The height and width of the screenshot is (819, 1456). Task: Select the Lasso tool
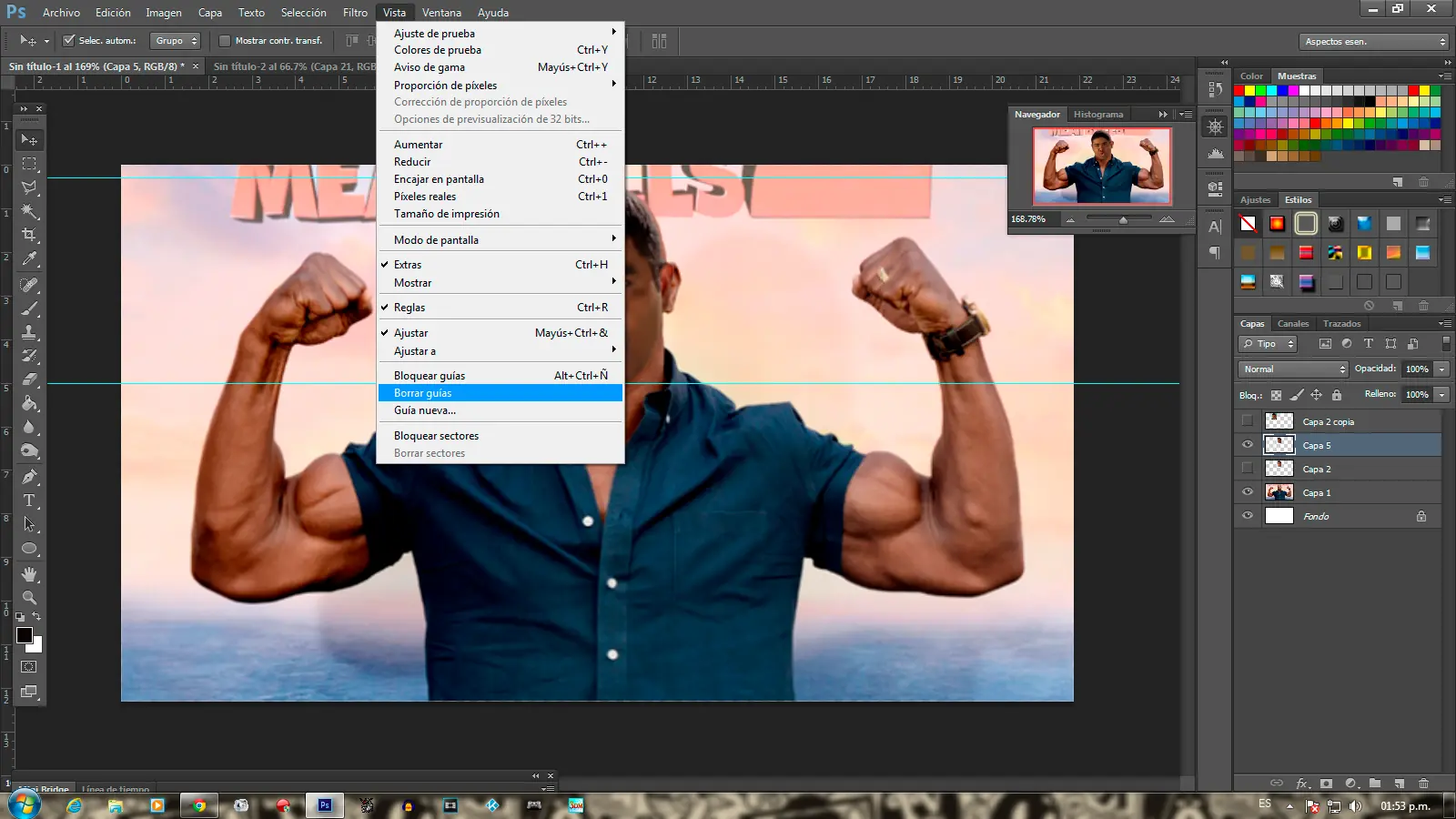pyautogui.click(x=29, y=187)
